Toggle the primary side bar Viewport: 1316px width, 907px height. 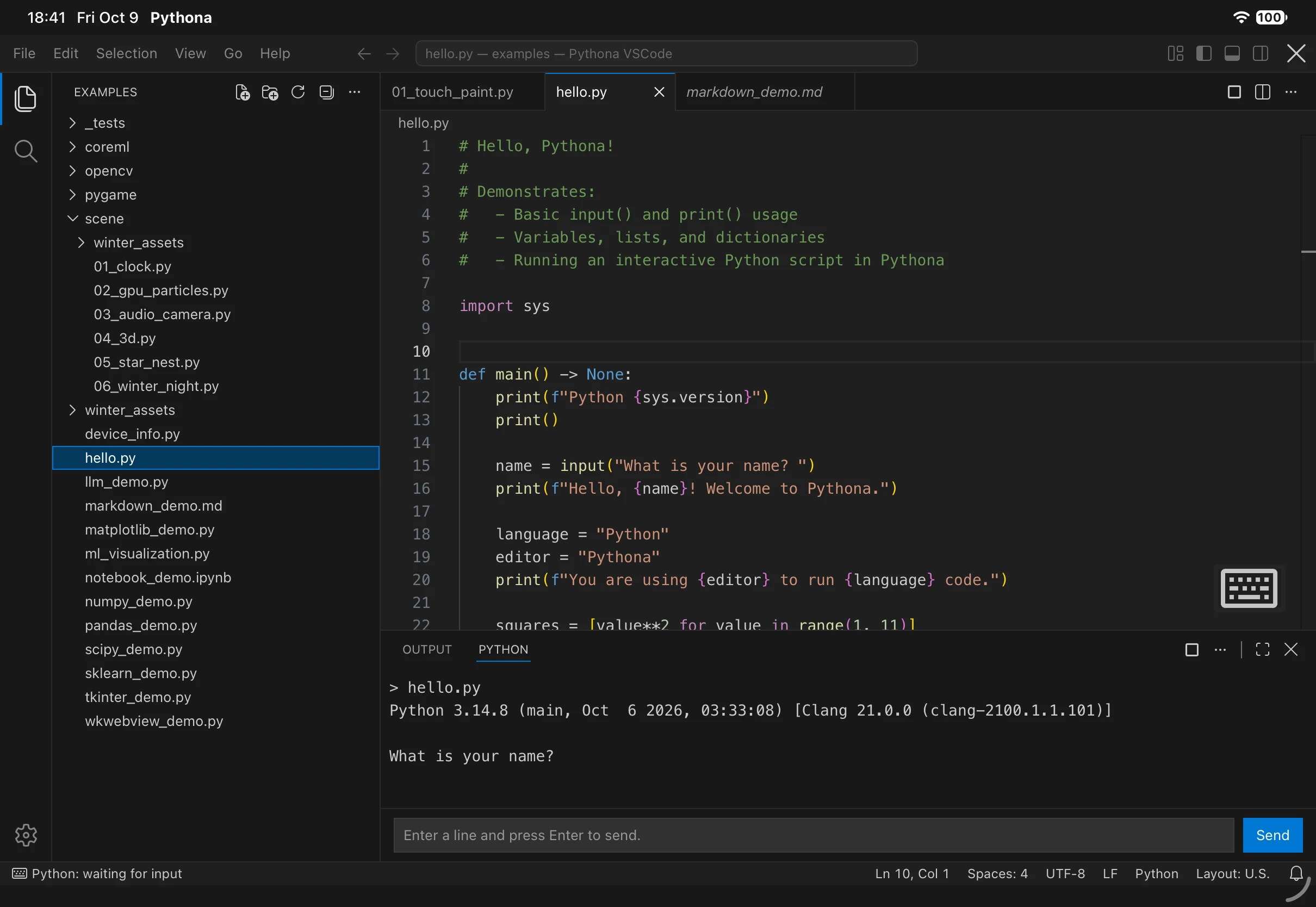pyautogui.click(x=1204, y=53)
